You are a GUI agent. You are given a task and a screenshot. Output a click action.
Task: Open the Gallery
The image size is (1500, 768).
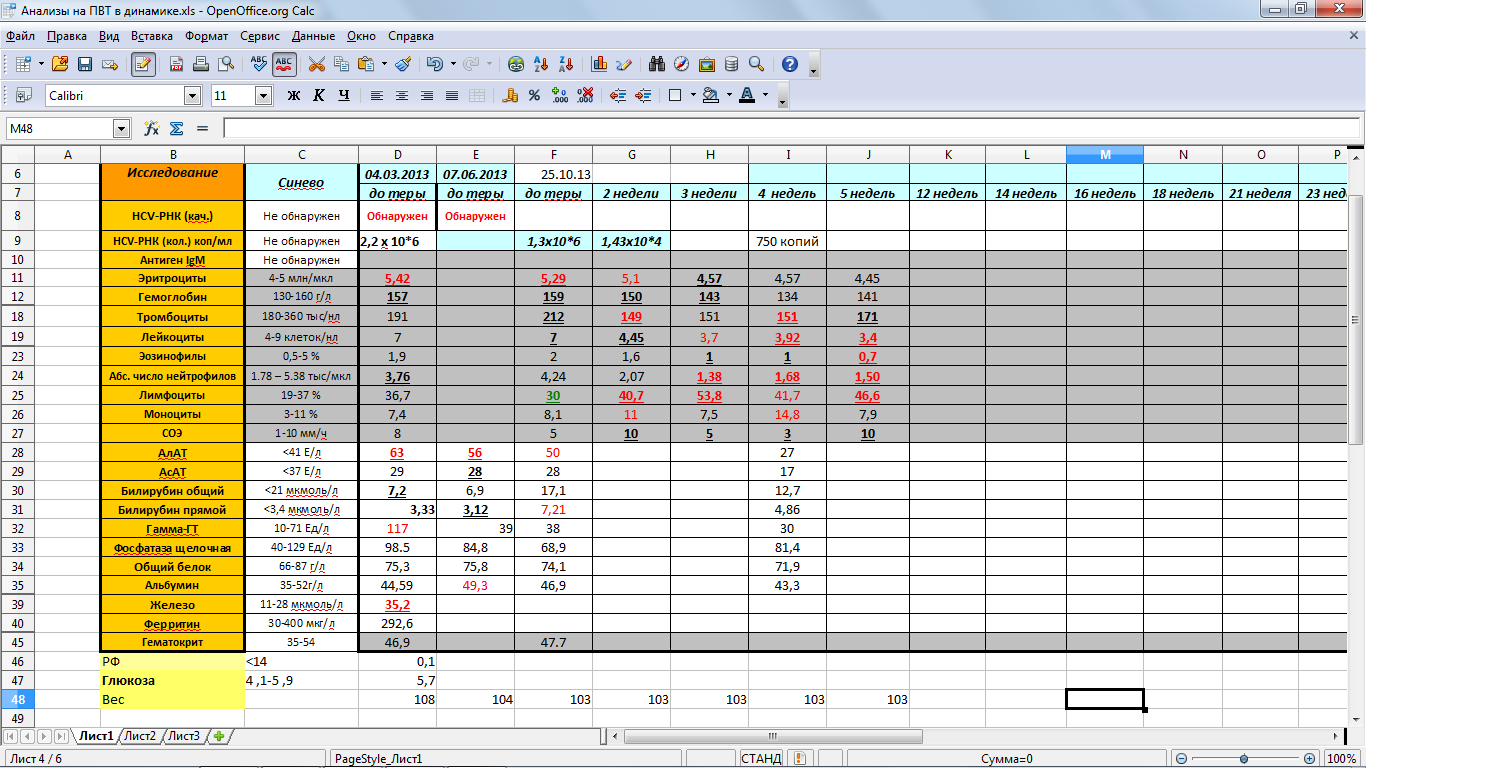(707, 64)
